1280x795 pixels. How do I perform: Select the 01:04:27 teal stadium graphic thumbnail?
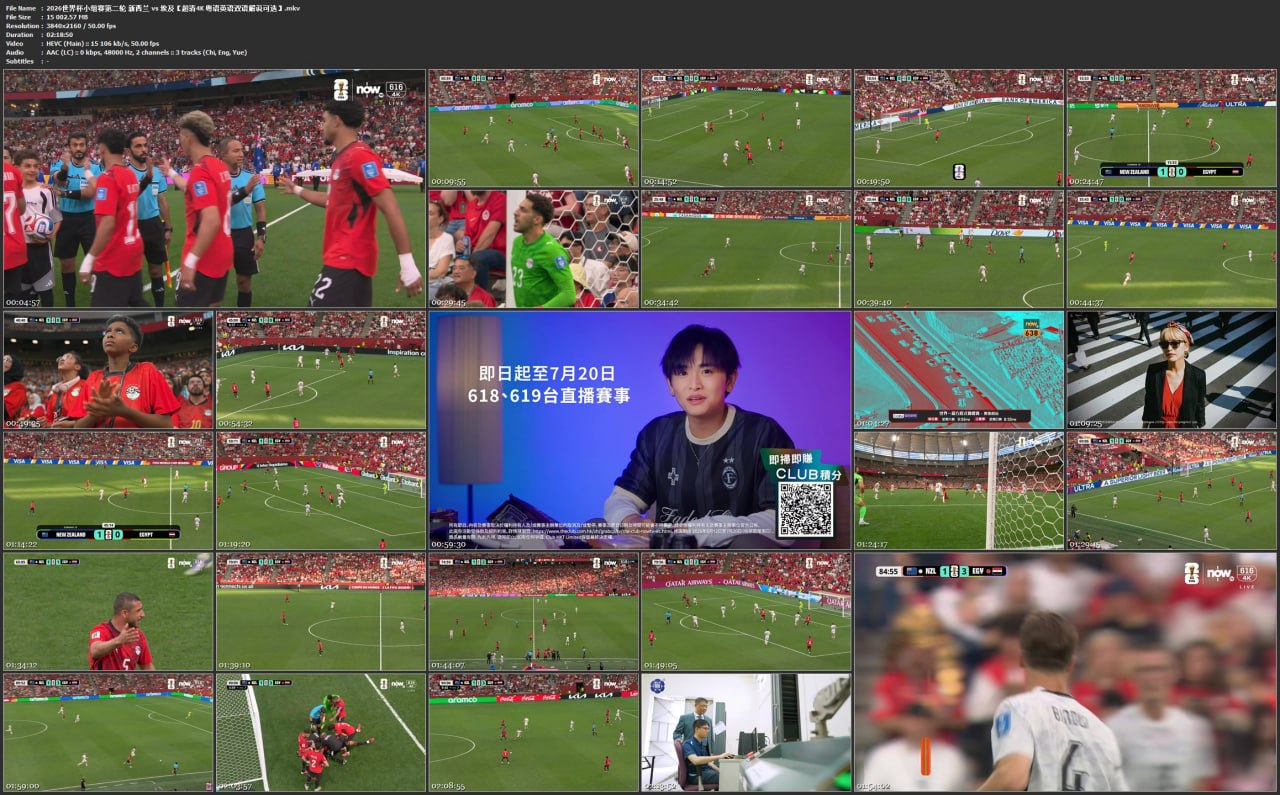[x=959, y=370]
